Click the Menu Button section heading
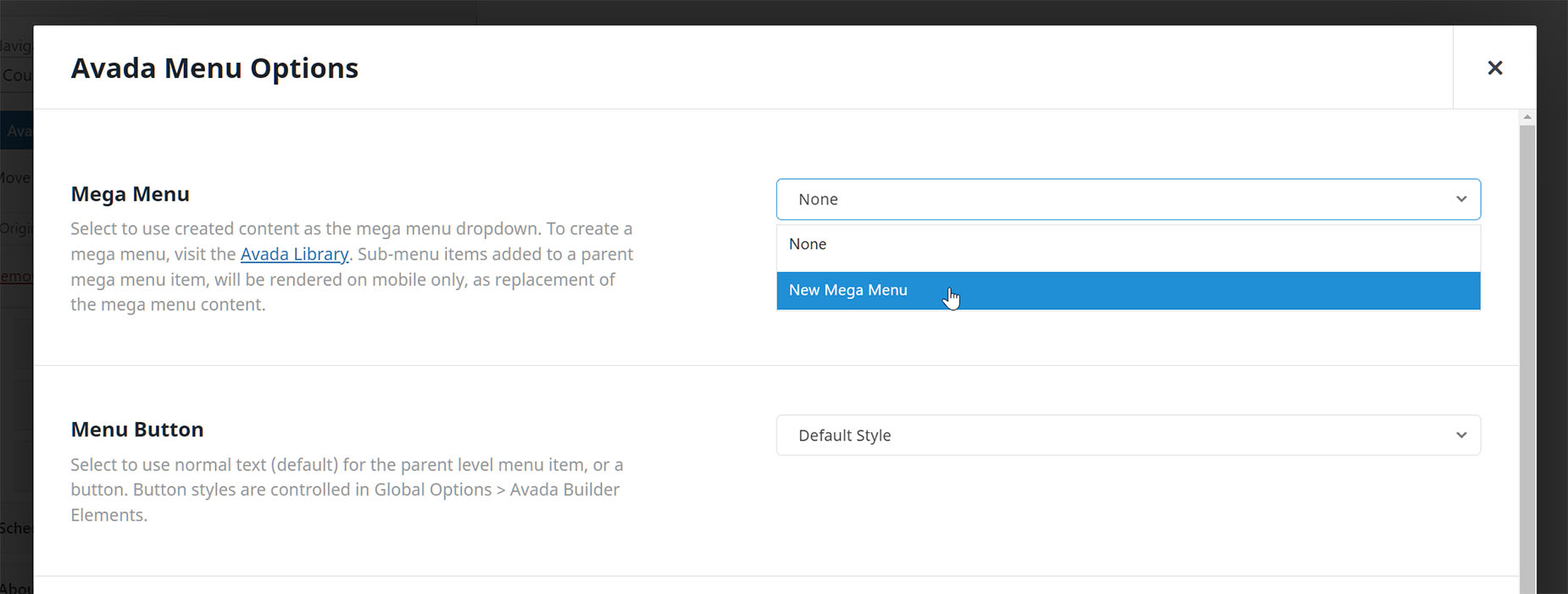 click(136, 430)
